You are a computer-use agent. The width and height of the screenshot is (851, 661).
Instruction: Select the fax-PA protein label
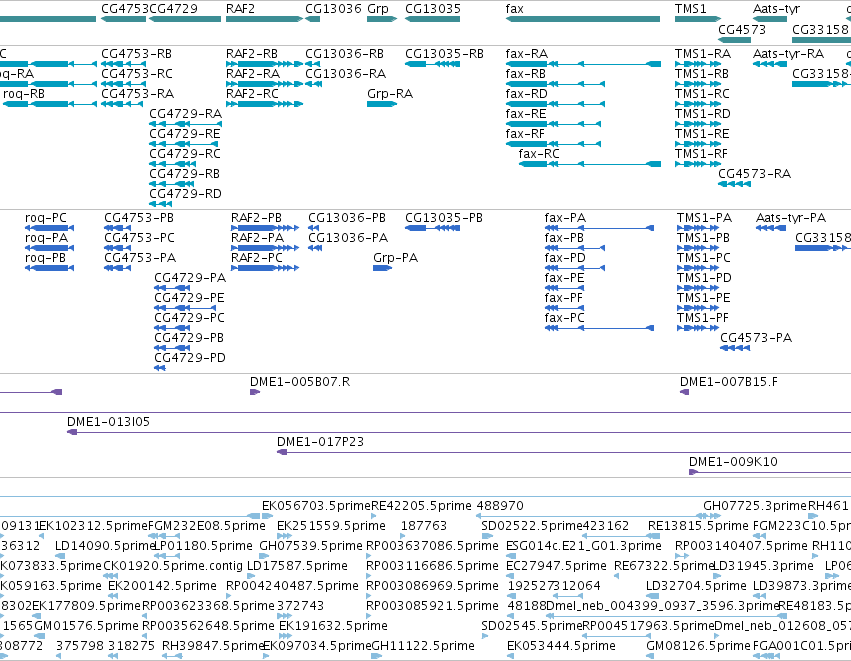point(565,218)
